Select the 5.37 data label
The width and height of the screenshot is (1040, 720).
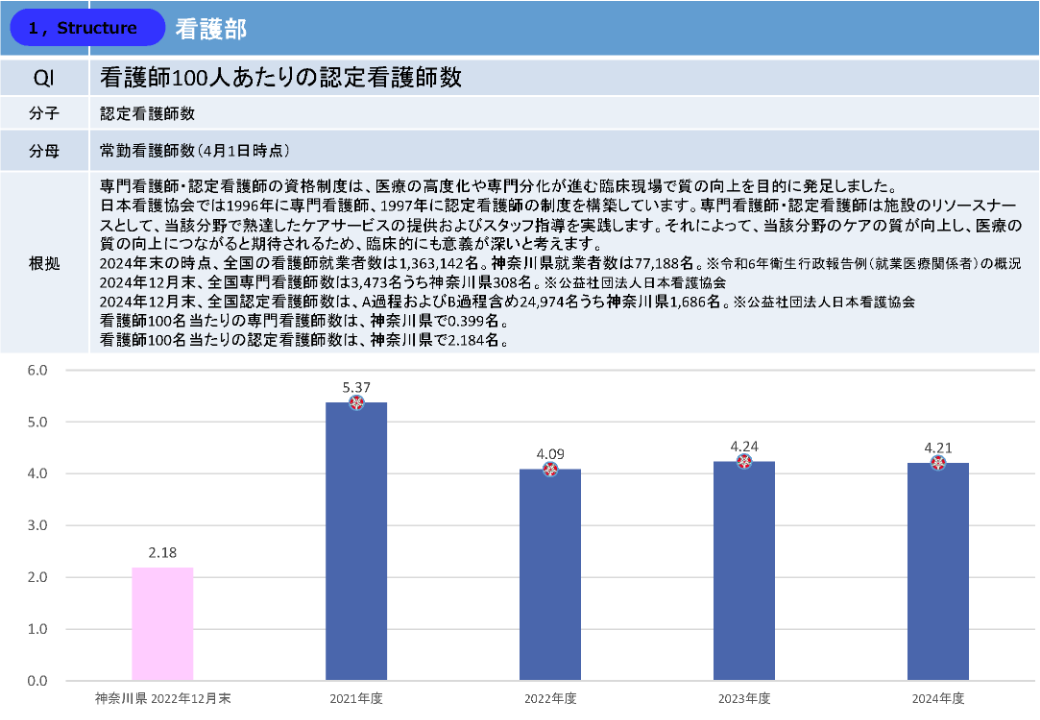(x=356, y=386)
